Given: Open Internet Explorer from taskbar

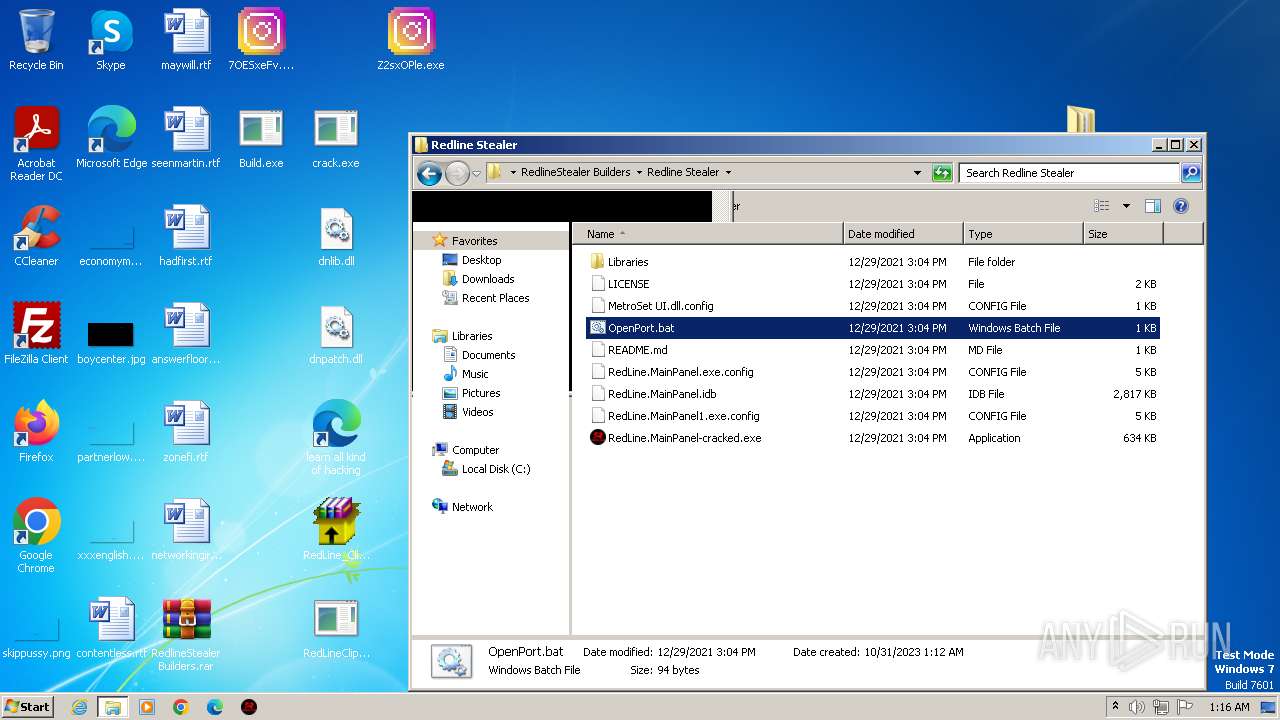Looking at the screenshot, I should point(79,707).
